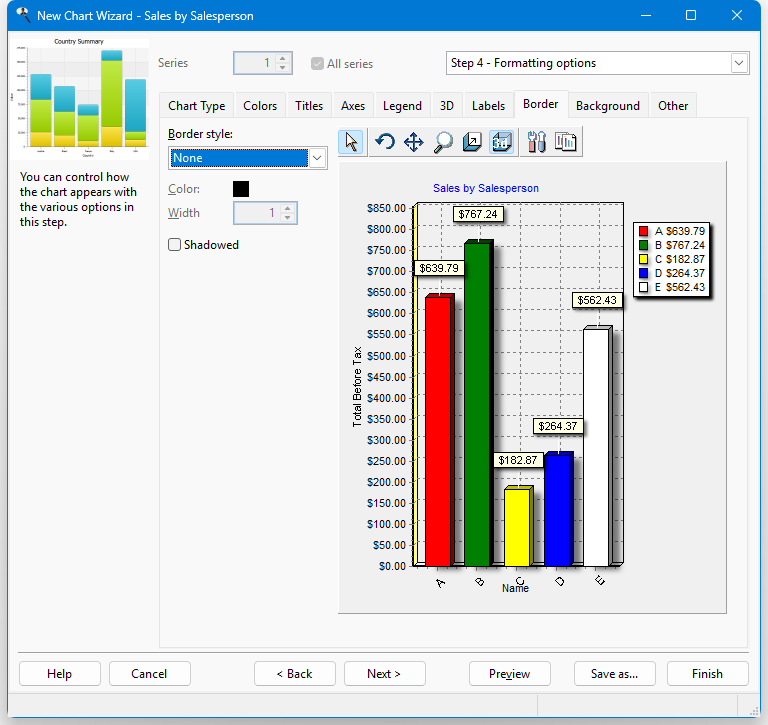
Task: Click the copy chart icon
Action: [x=566, y=142]
